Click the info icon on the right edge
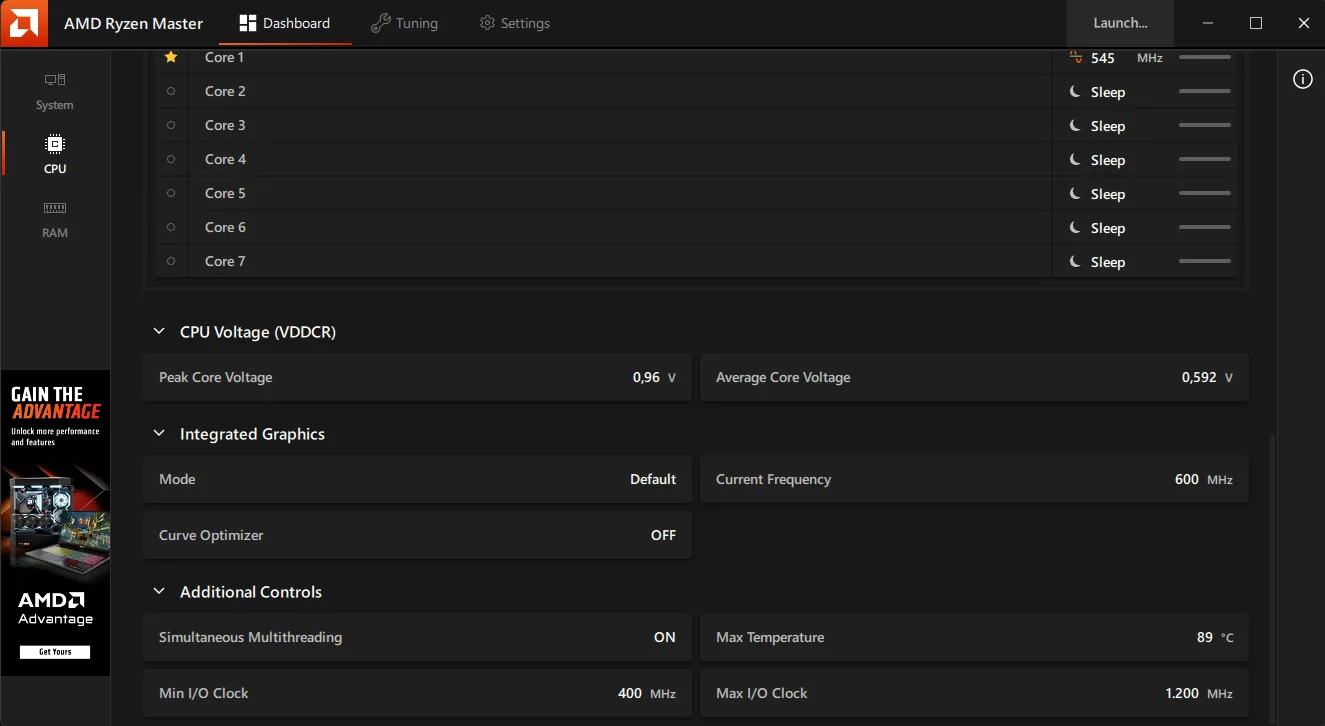 (1303, 79)
